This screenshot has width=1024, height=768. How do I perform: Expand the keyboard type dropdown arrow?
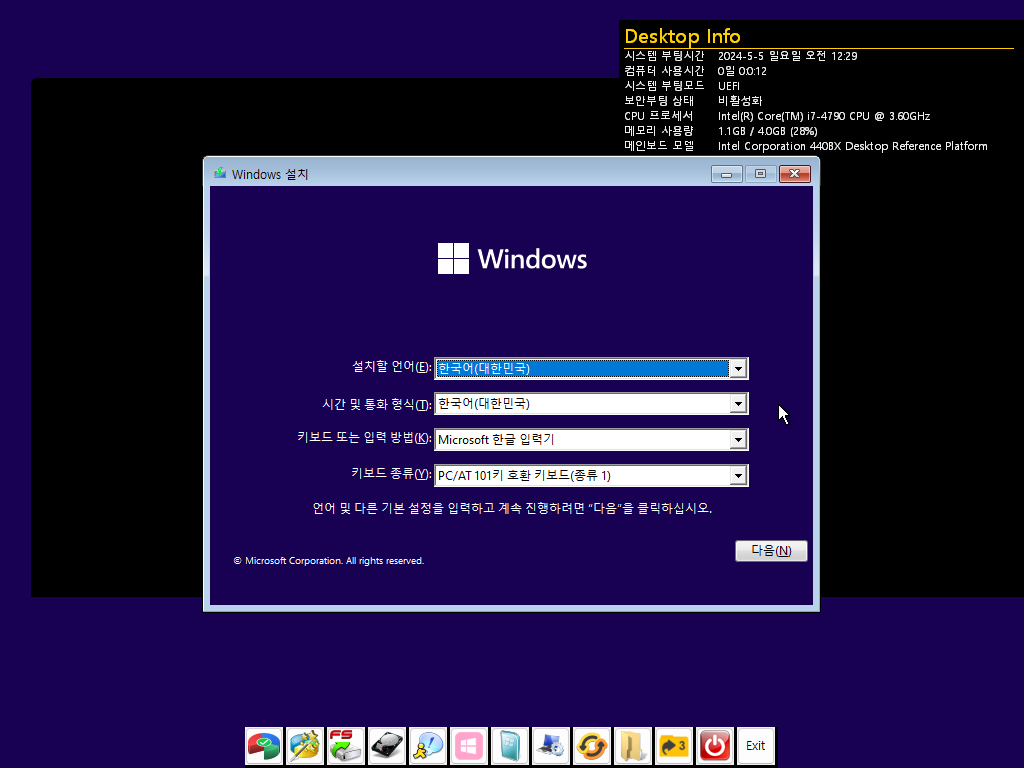[x=738, y=475]
